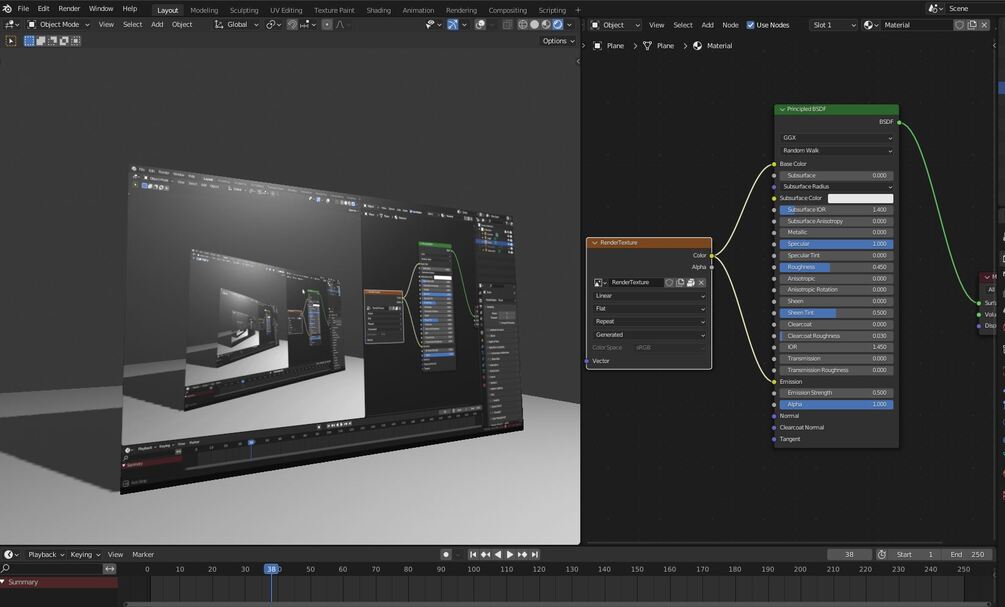Open the Render menu

[69, 8]
